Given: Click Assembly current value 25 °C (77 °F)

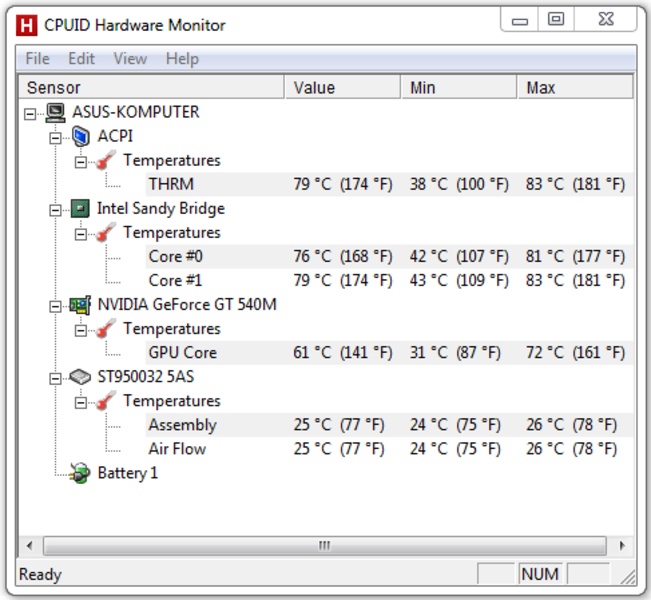Looking at the screenshot, I should pos(339,425).
